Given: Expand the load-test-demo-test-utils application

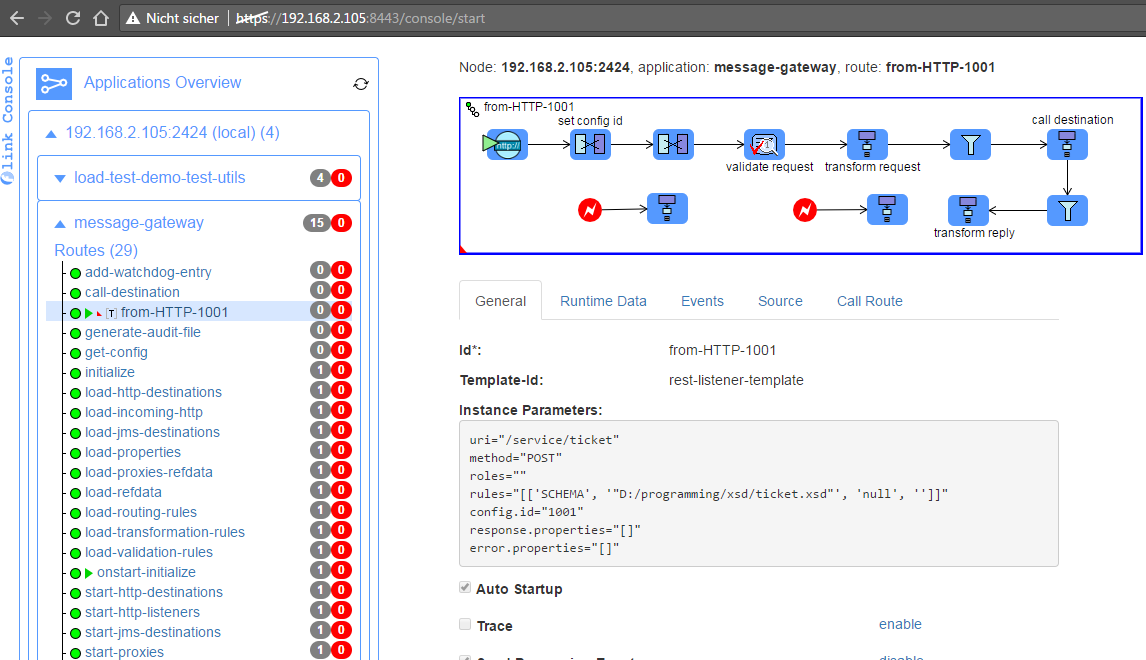Looking at the screenshot, I should tap(60, 178).
